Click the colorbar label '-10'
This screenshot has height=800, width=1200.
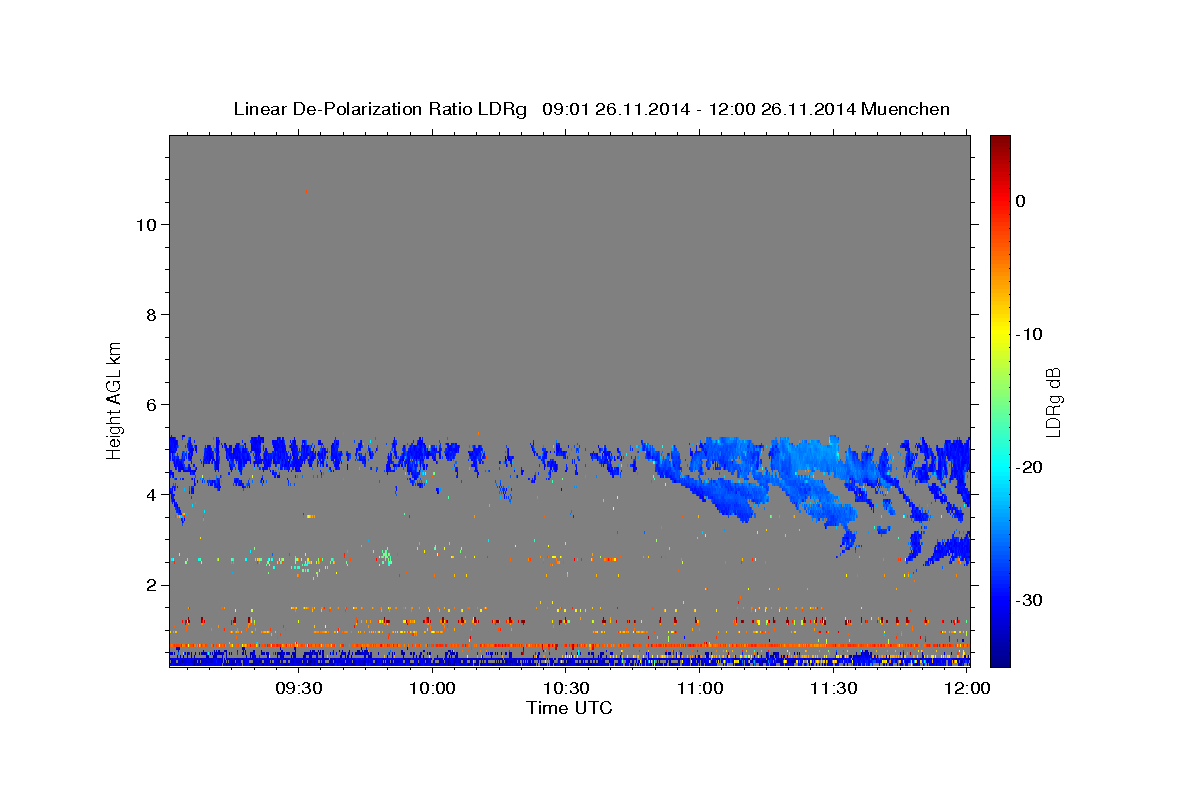1029,334
